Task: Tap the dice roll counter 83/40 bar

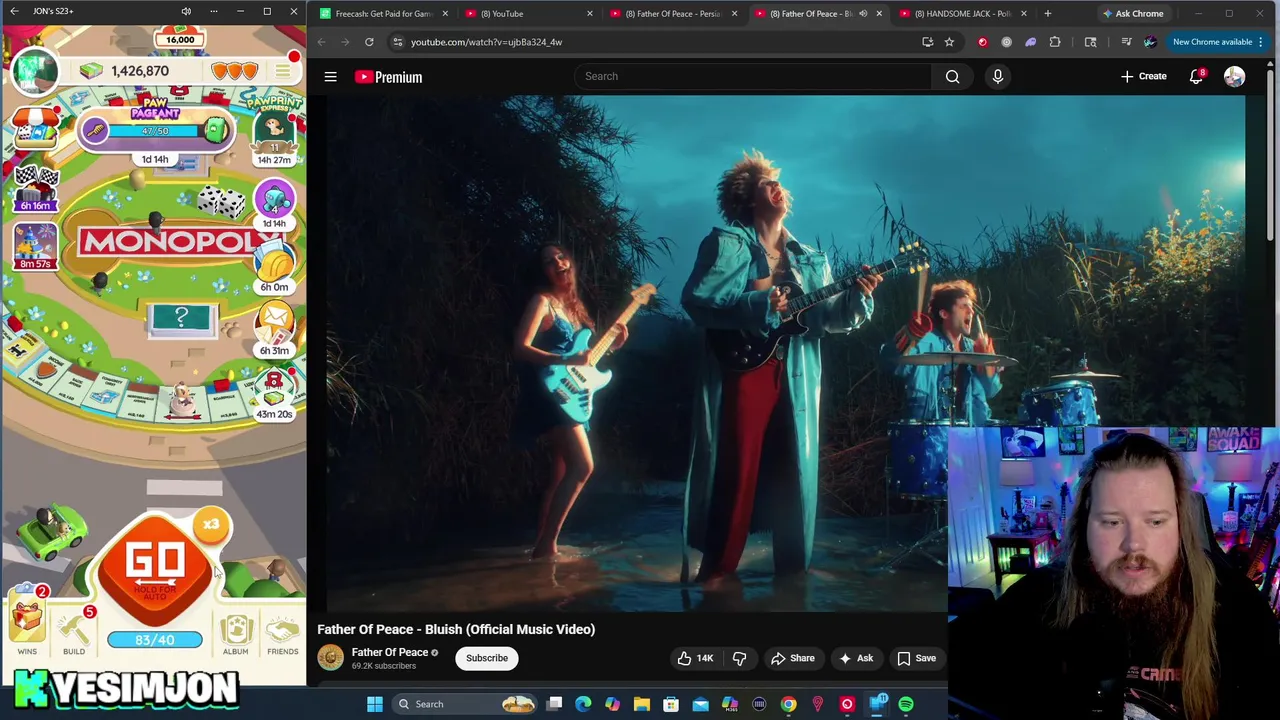Action: 155,640
